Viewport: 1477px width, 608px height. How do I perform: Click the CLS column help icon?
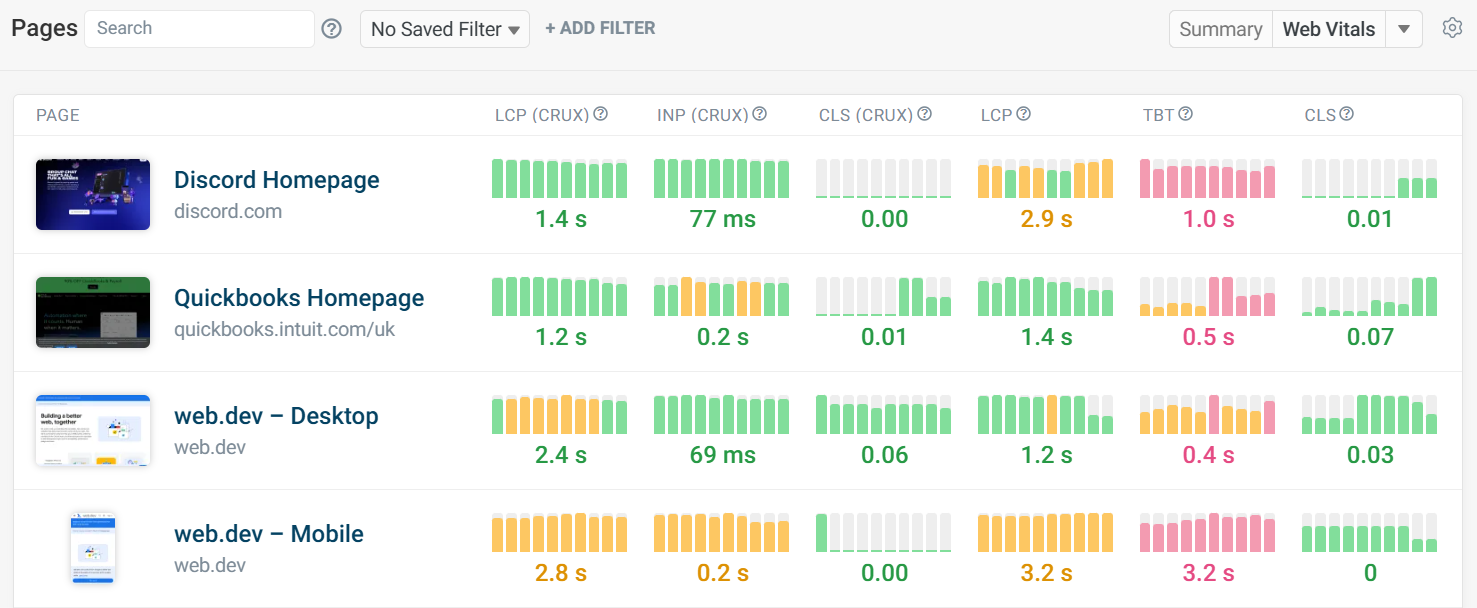(1348, 113)
